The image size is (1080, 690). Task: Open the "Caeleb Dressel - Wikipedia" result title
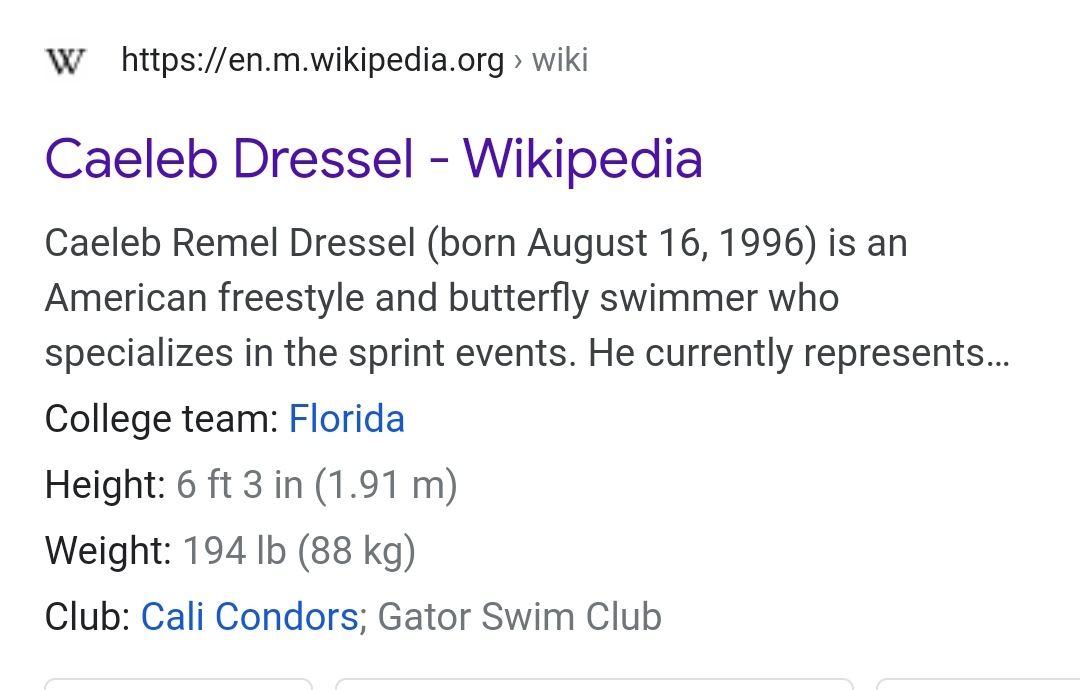[x=374, y=159]
